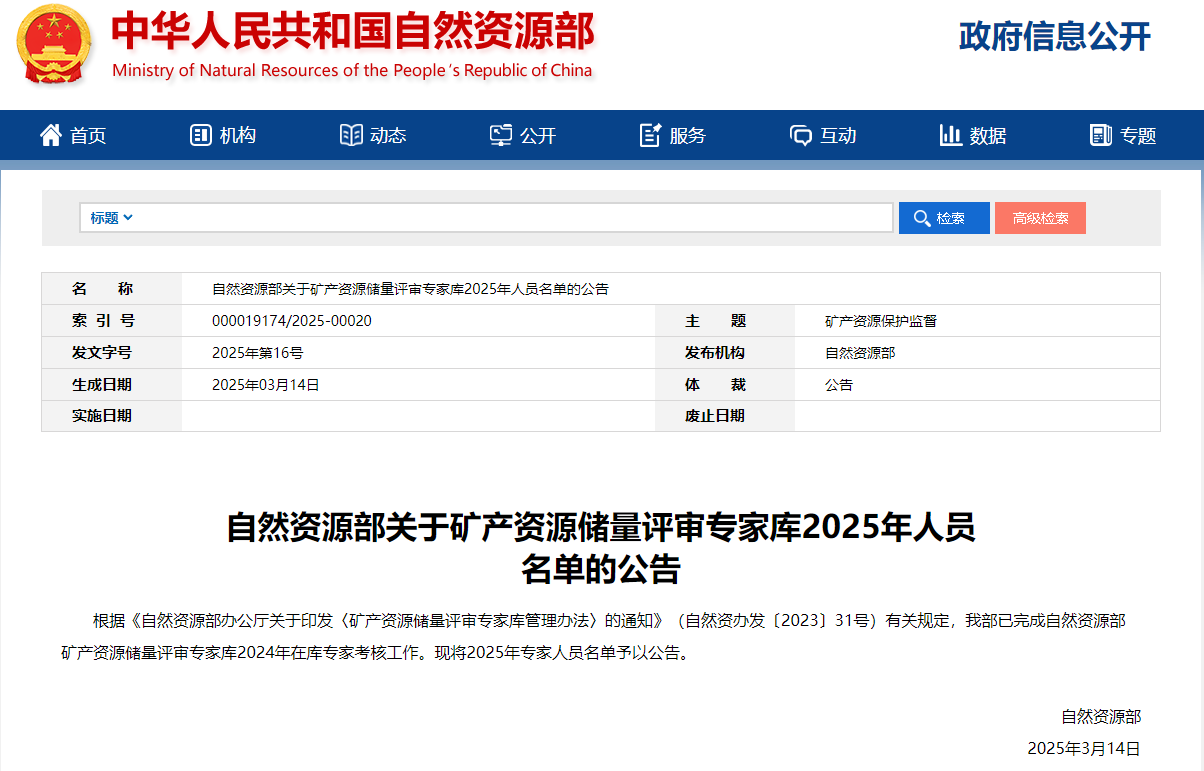Go to the 数据 navigation menu
This screenshot has width=1204, height=771.
point(988,136)
